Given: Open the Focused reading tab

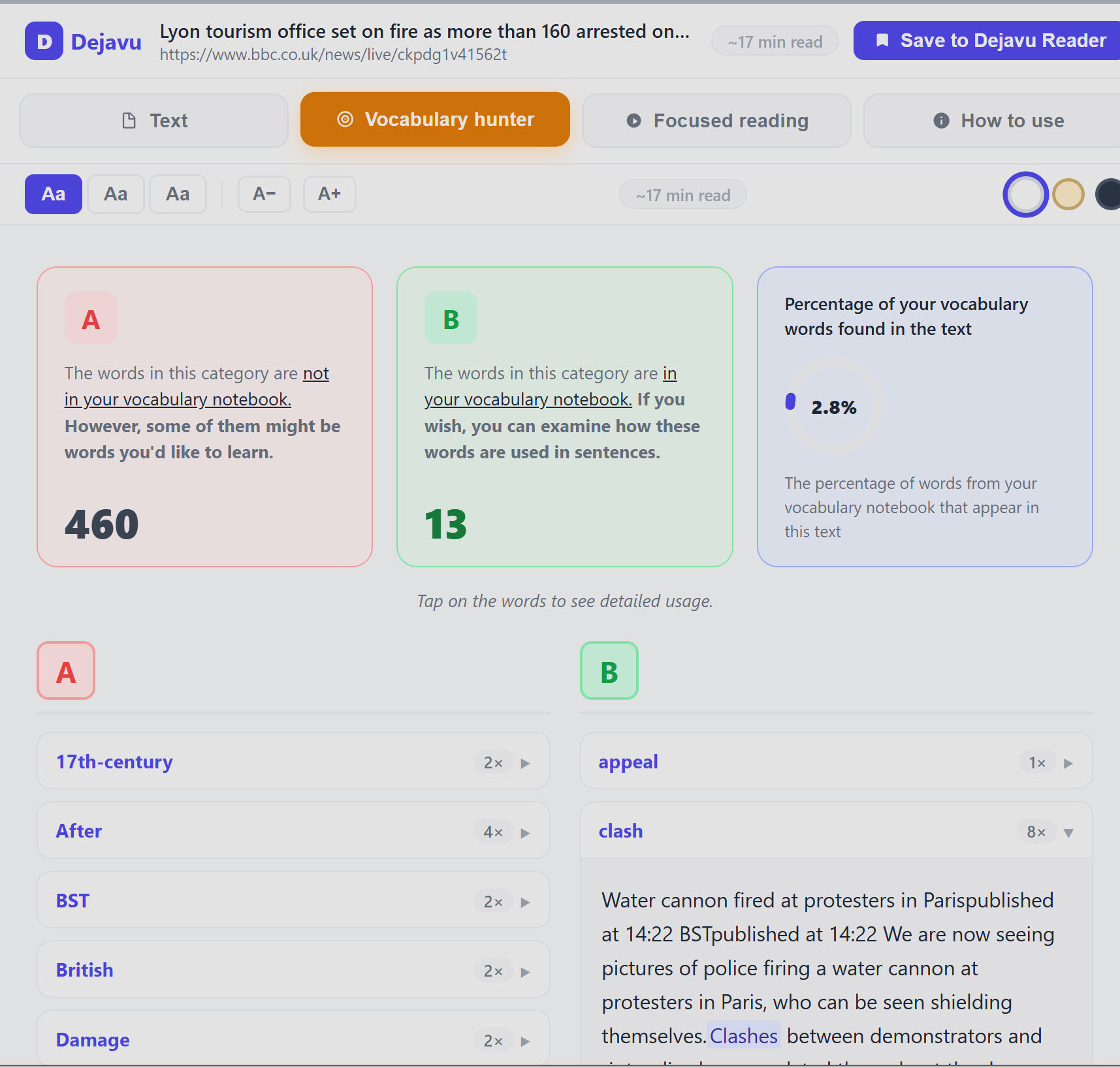Looking at the screenshot, I should (716, 121).
